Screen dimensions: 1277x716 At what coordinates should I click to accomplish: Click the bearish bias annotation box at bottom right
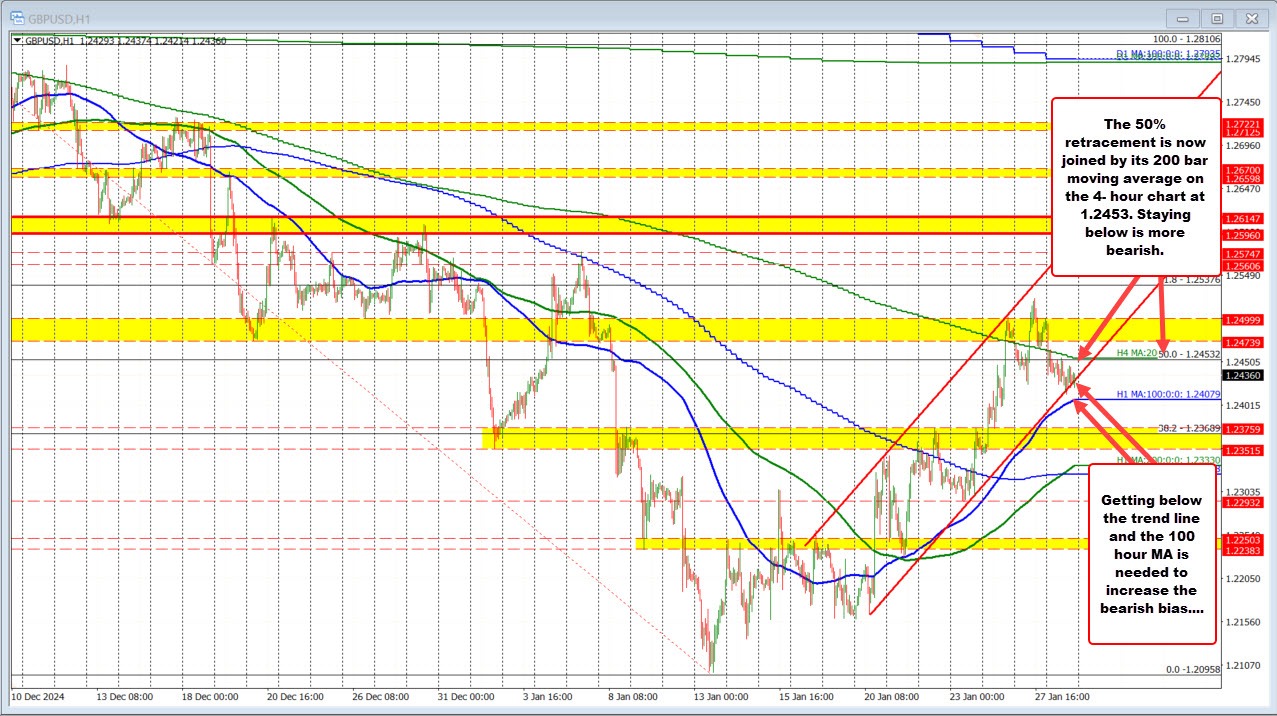tap(1152, 554)
